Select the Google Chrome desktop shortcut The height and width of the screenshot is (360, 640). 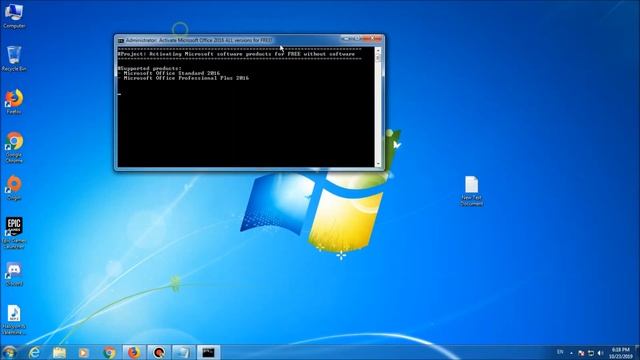[x=14, y=147]
